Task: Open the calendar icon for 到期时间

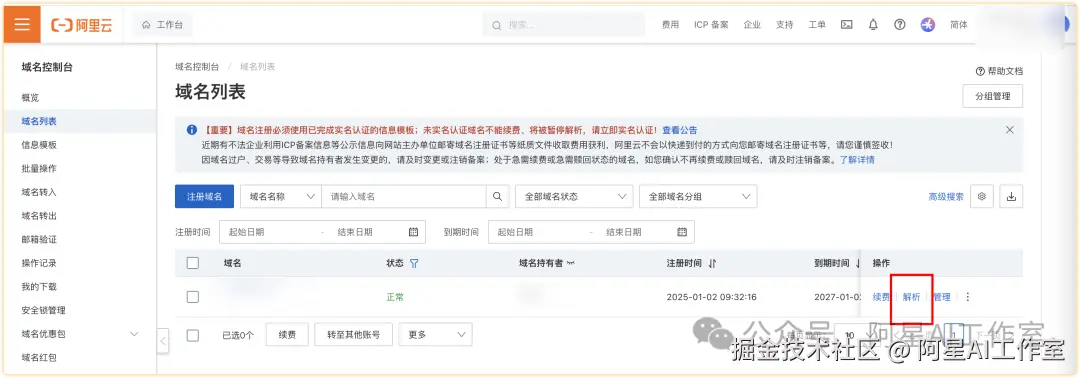Action: coord(682,232)
